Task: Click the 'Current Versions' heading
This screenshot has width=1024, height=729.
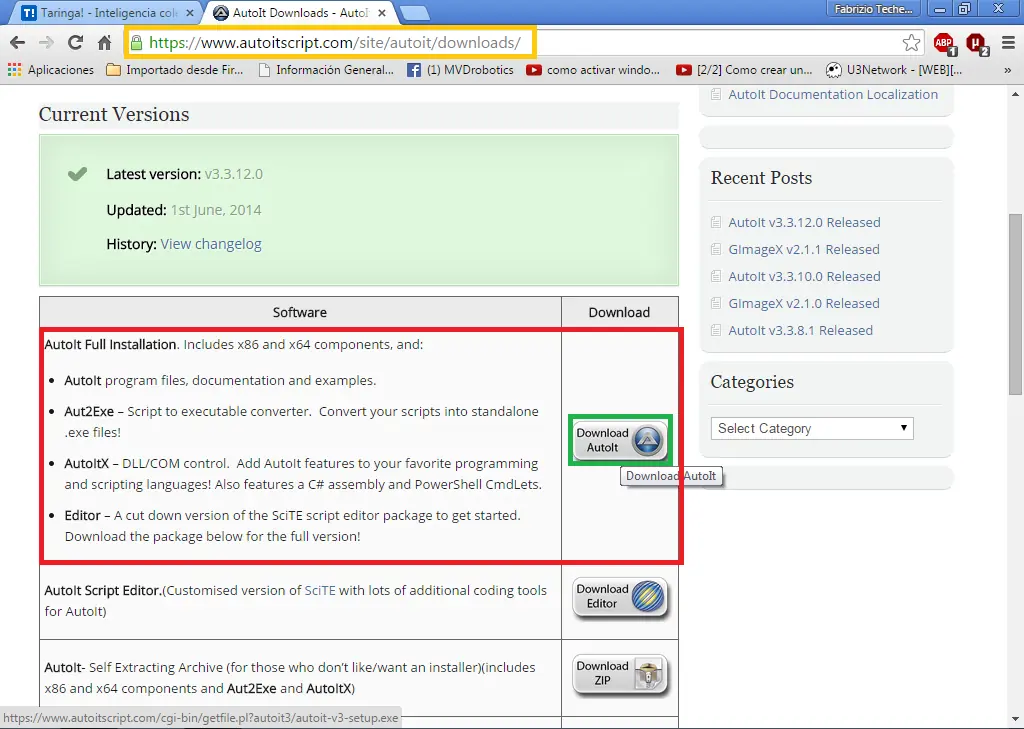Action: 114,114
